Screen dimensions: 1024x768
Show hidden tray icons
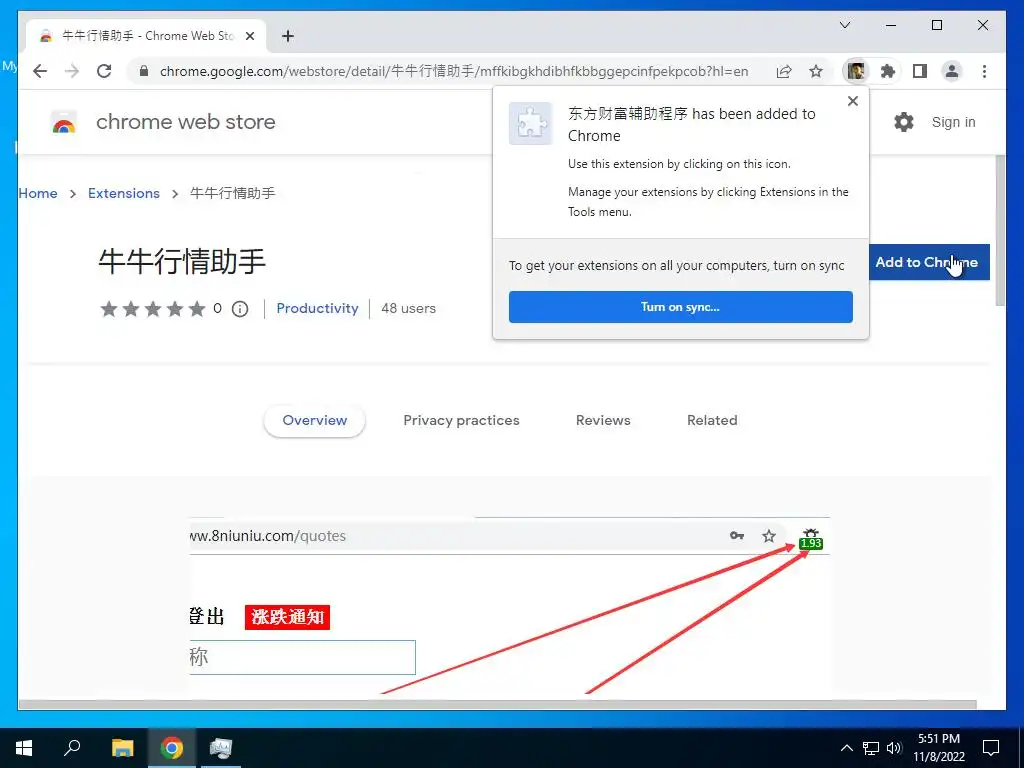(846, 748)
